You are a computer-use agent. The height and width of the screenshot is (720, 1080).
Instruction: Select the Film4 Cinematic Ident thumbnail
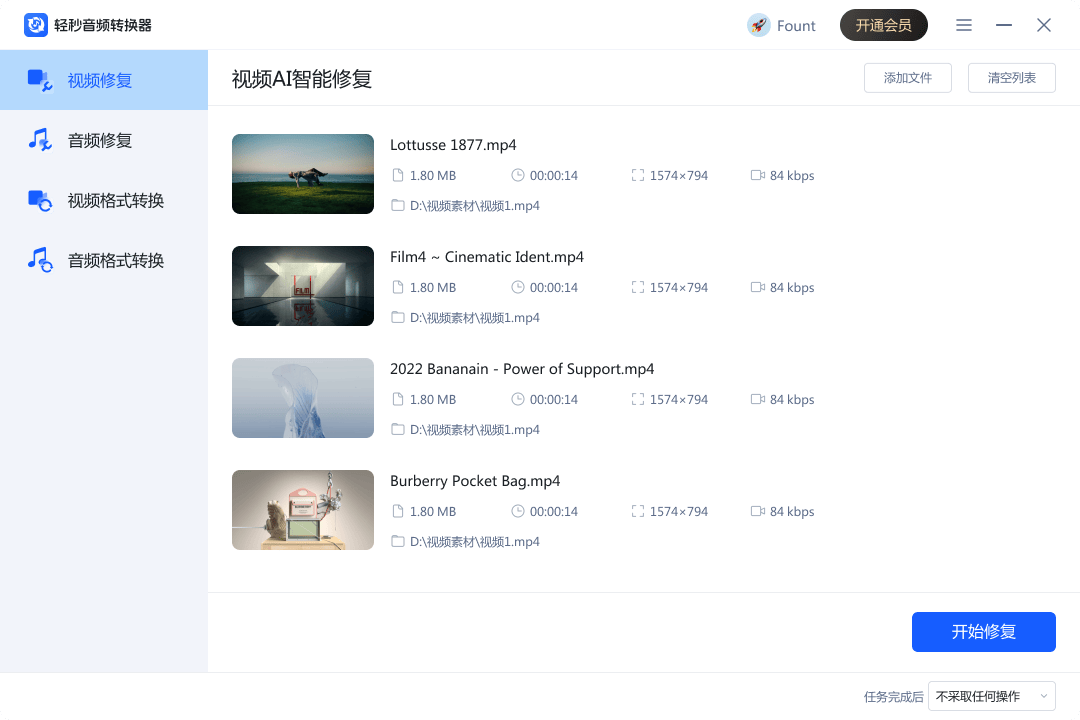(x=302, y=286)
